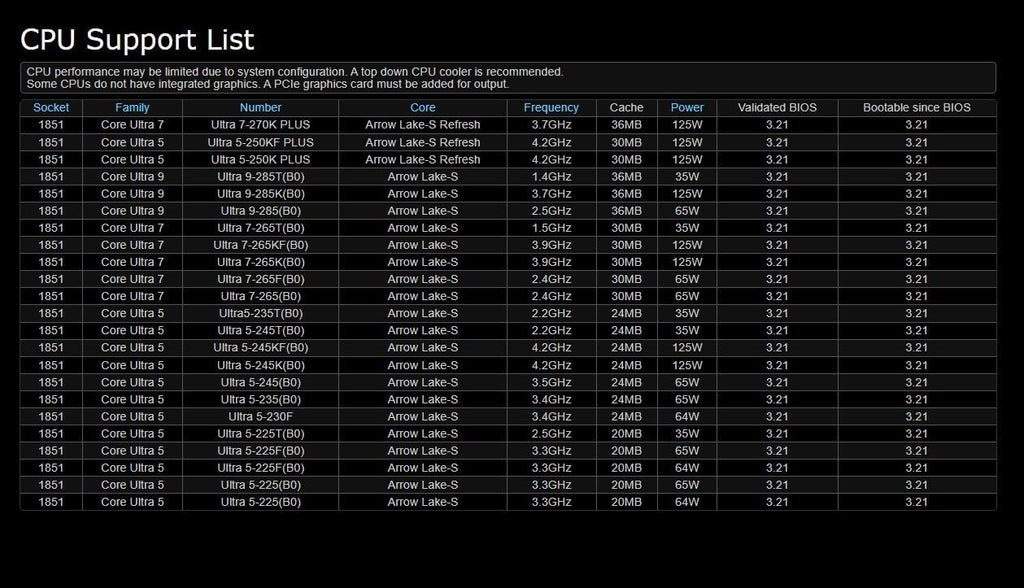Image resolution: width=1024 pixels, height=588 pixels.
Task: Click the Ultra 5-230F cell
Action: point(261,416)
